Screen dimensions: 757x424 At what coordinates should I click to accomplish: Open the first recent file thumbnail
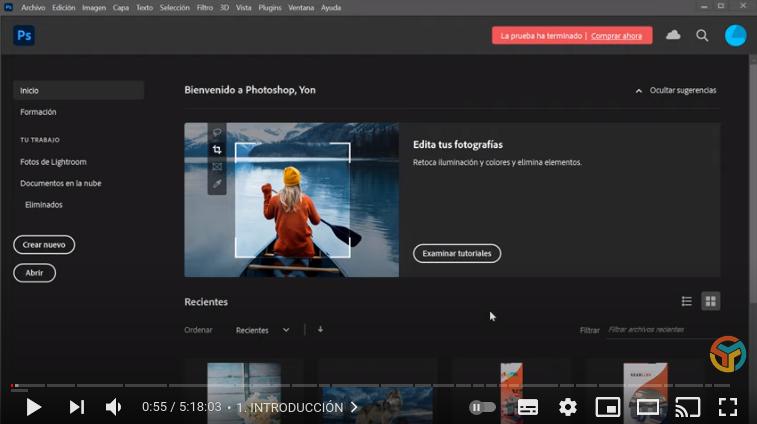[244, 392]
